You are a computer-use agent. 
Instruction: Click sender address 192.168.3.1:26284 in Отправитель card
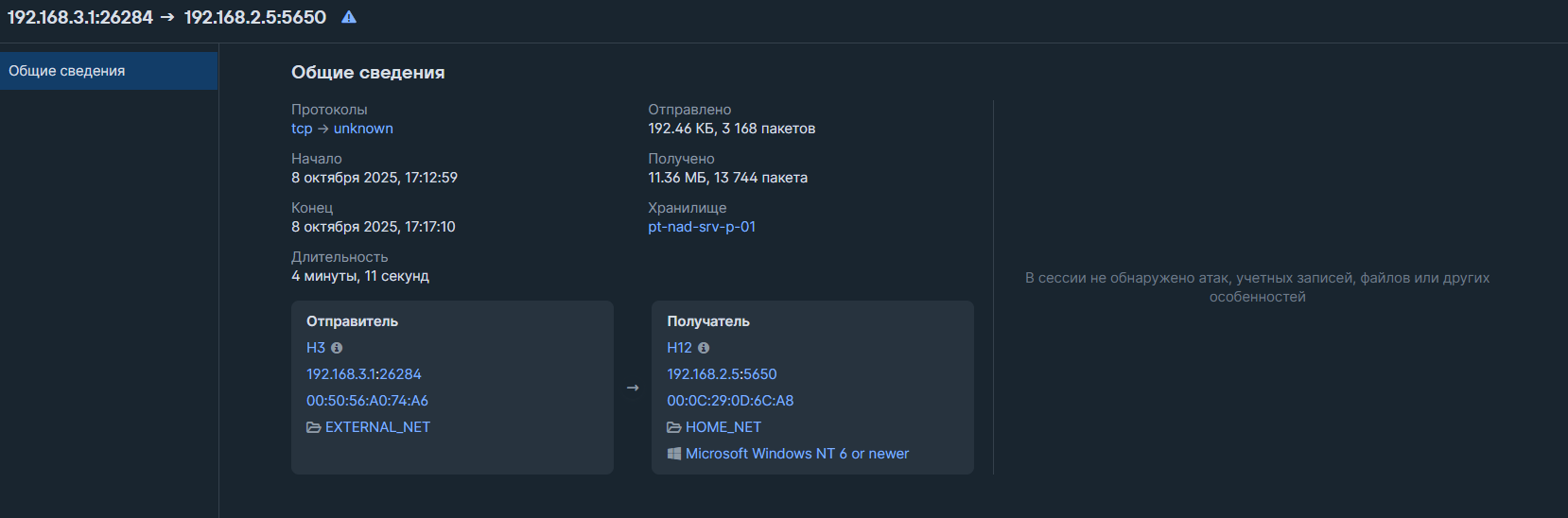click(364, 374)
